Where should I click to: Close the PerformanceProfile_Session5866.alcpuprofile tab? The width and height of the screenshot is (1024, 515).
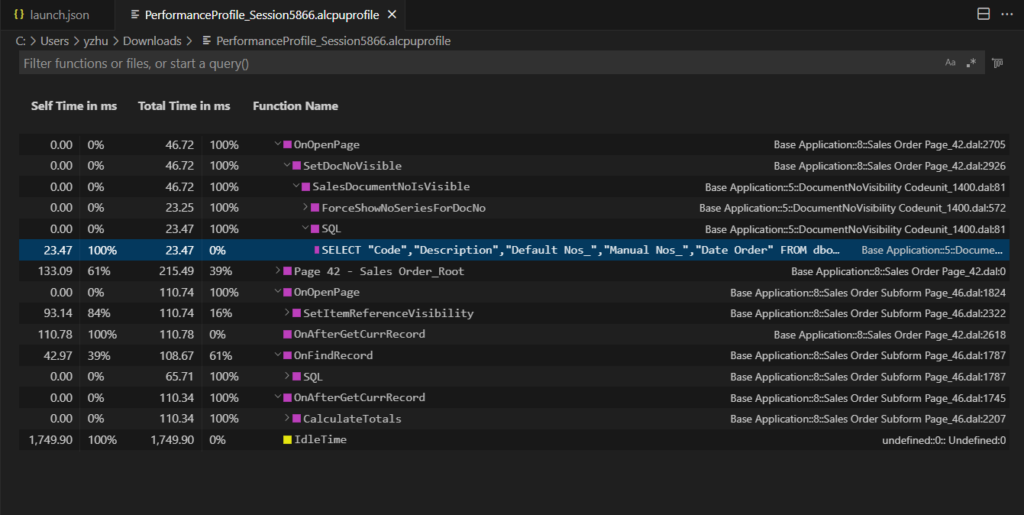[x=391, y=15]
